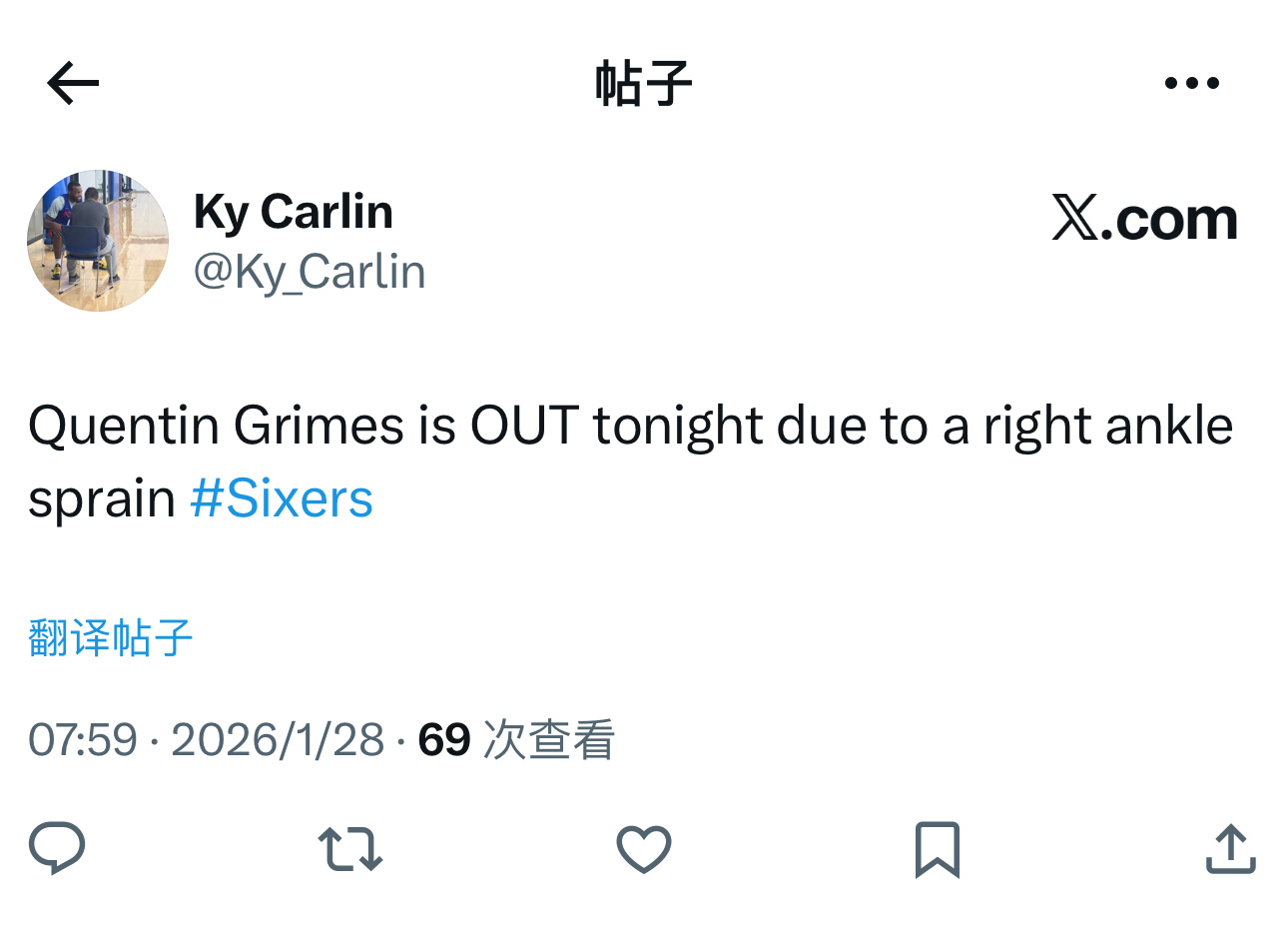Open the @Ky_Carlin handle
The height and width of the screenshot is (930, 1288).
click(311, 271)
